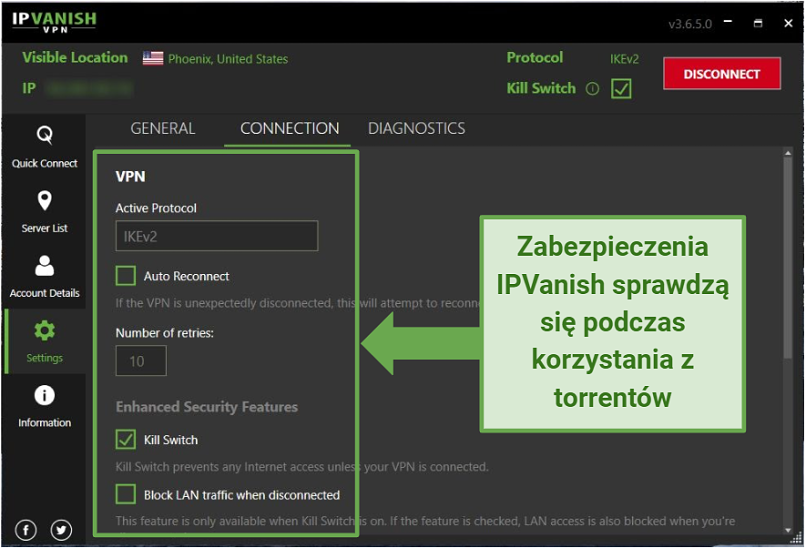Screen dimensions: 806x548
Task: Select the CONNECTION tab
Action: 289,129
